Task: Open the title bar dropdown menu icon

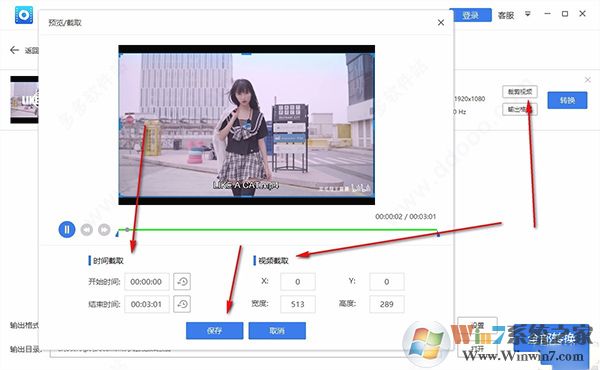Action: 528,14
